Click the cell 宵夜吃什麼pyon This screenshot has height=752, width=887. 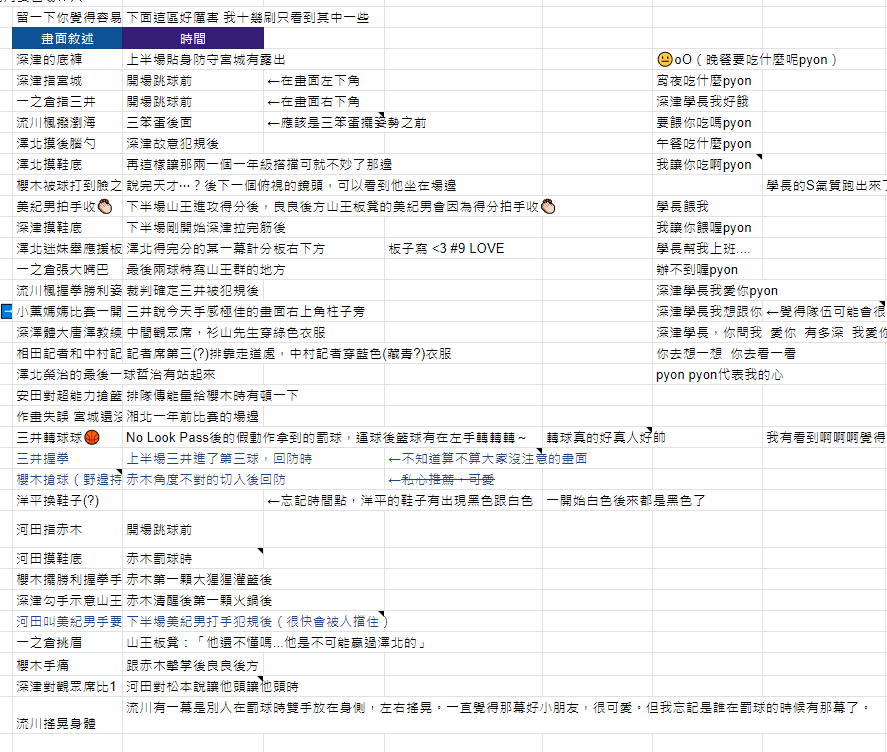click(707, 80)
